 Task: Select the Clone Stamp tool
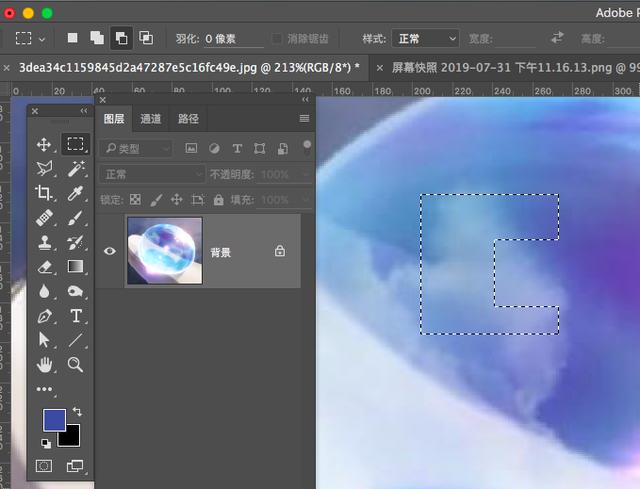44,242
